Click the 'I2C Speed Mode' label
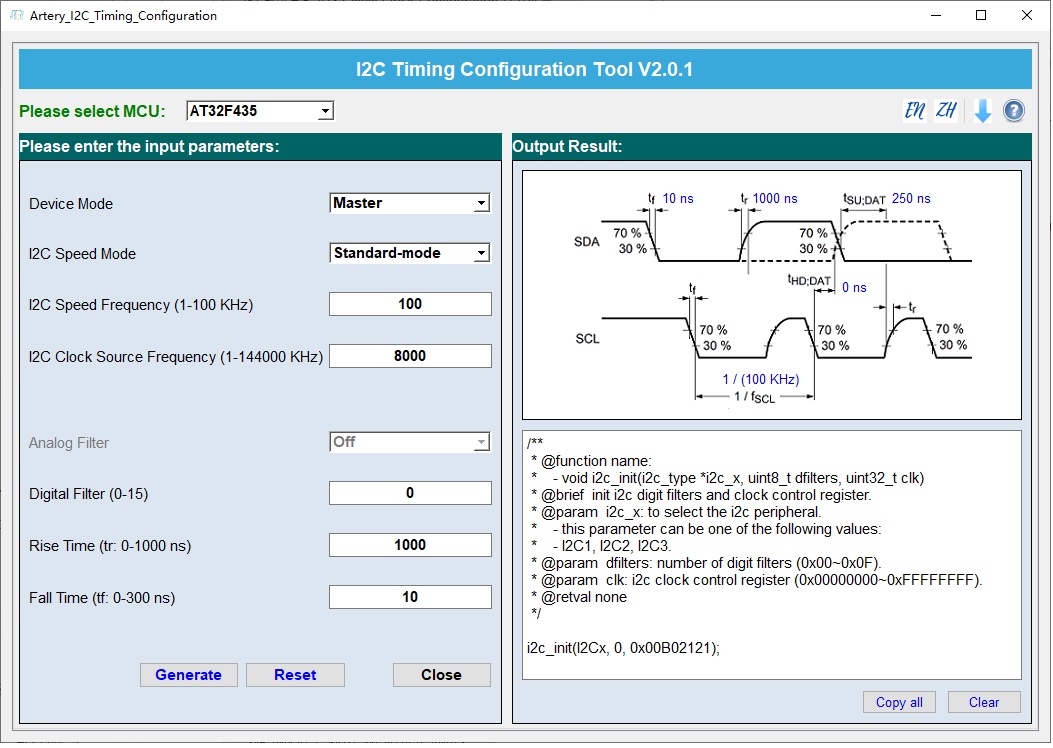The height and width of the screenshot is (748, 1053). [x=82, y=254]
